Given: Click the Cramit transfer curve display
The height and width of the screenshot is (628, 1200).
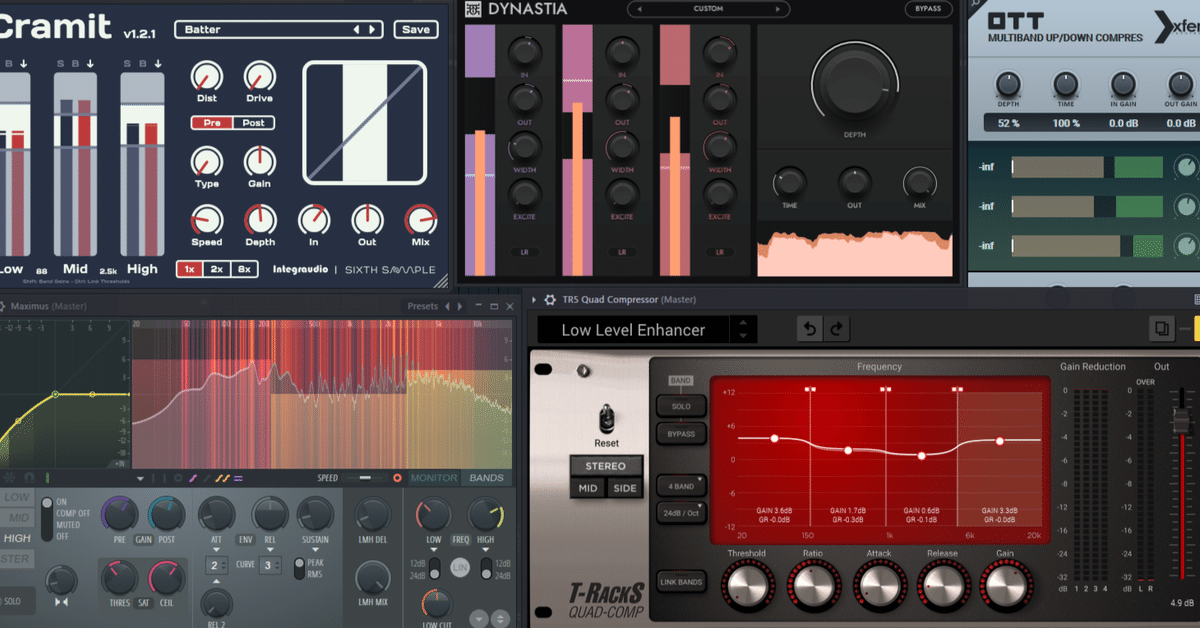Looking at the screenshot, I should [364, 121].
